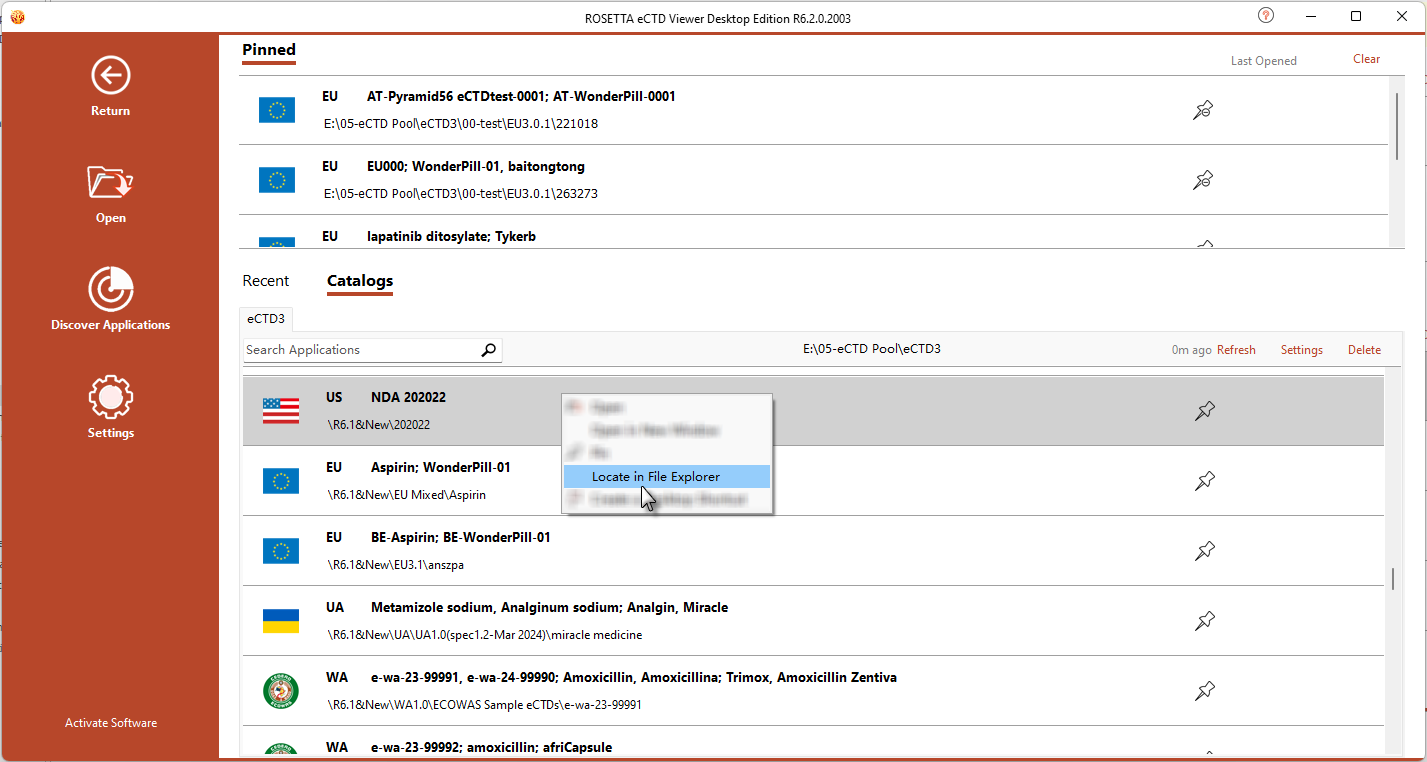
Task: Click the Pinned section header
Action: [269, 50]
